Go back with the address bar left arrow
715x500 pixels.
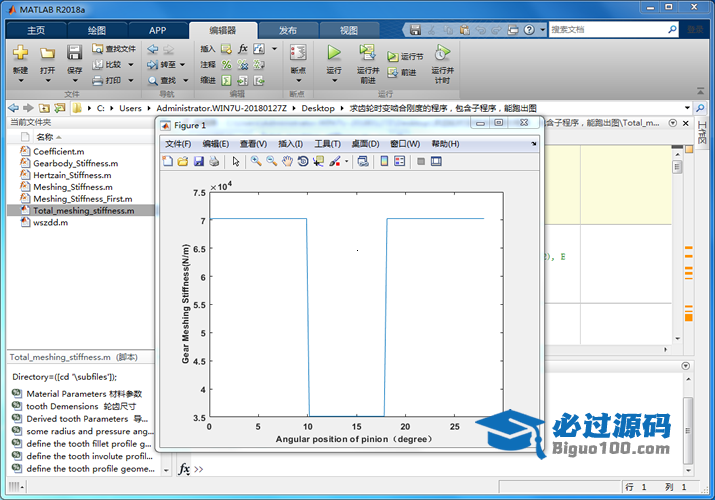click(14, 108)
